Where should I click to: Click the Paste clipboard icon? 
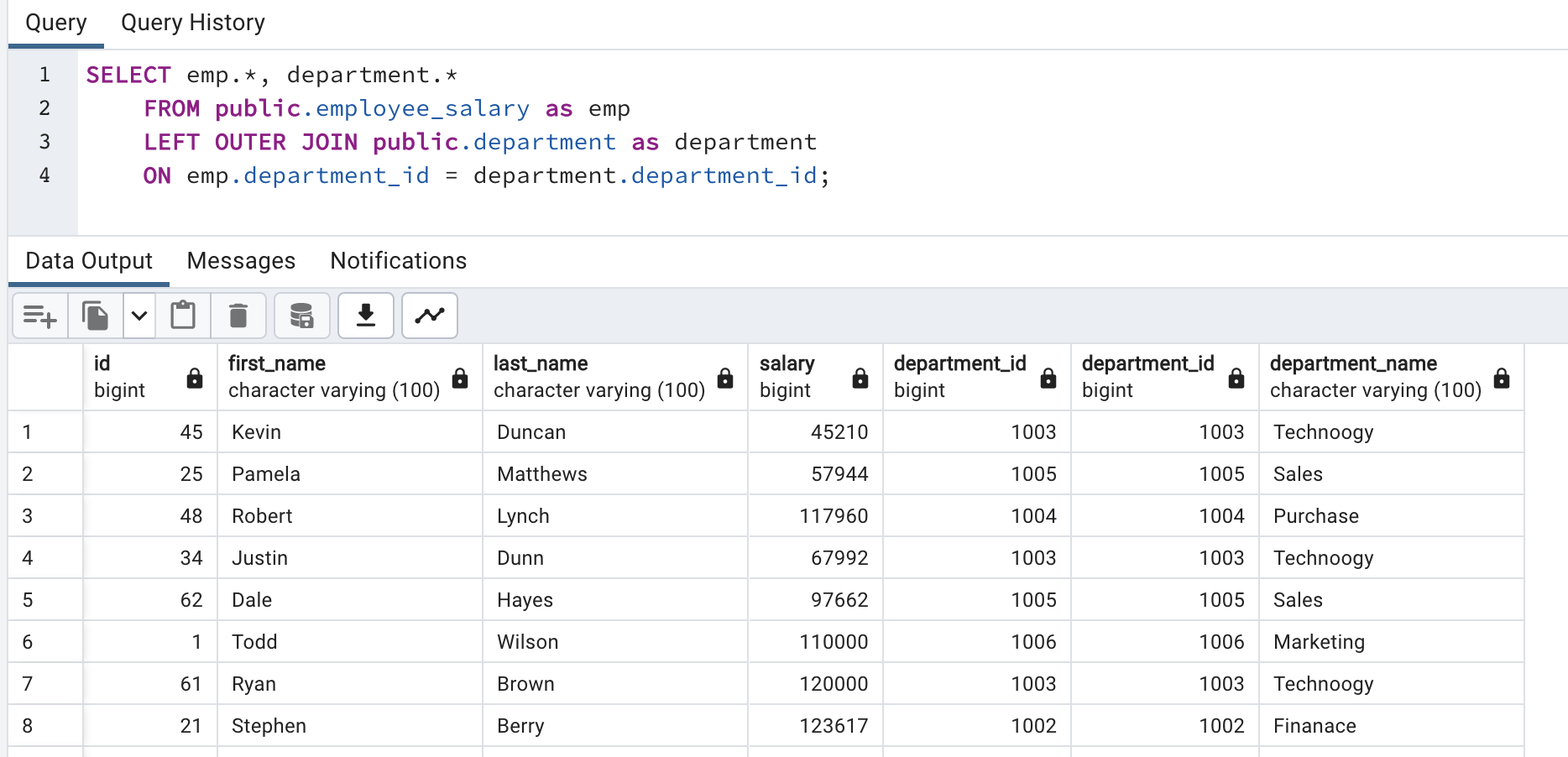pos(183,316)
